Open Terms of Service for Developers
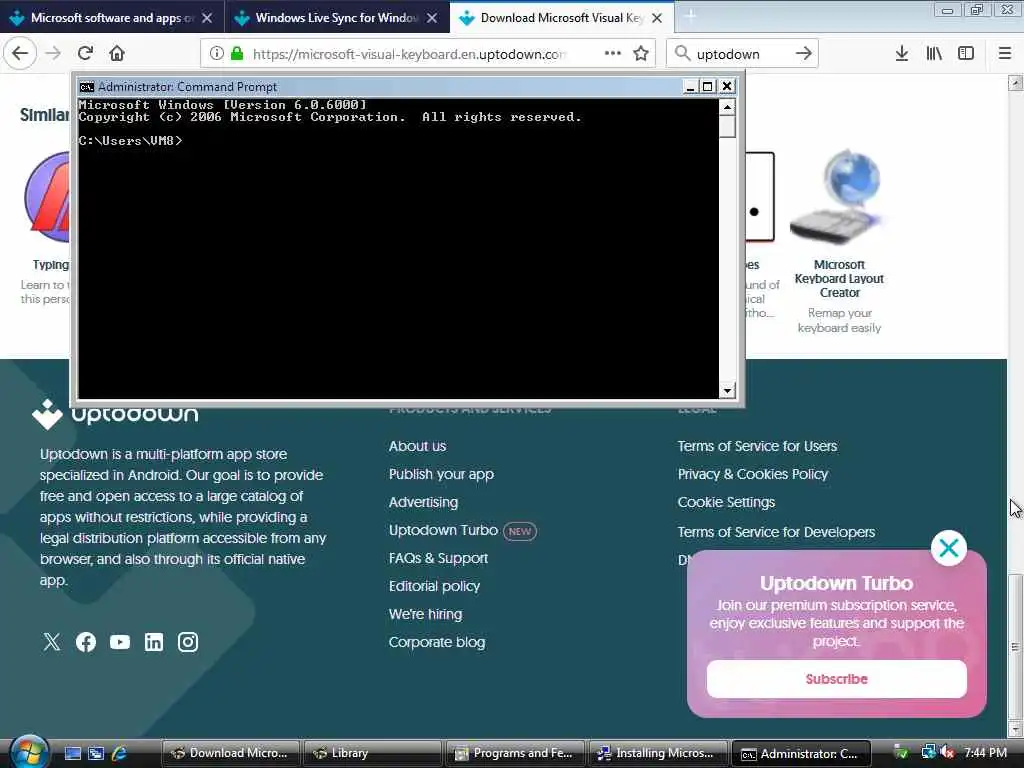Screen dimensions: 1024x768 pos(776,532)
